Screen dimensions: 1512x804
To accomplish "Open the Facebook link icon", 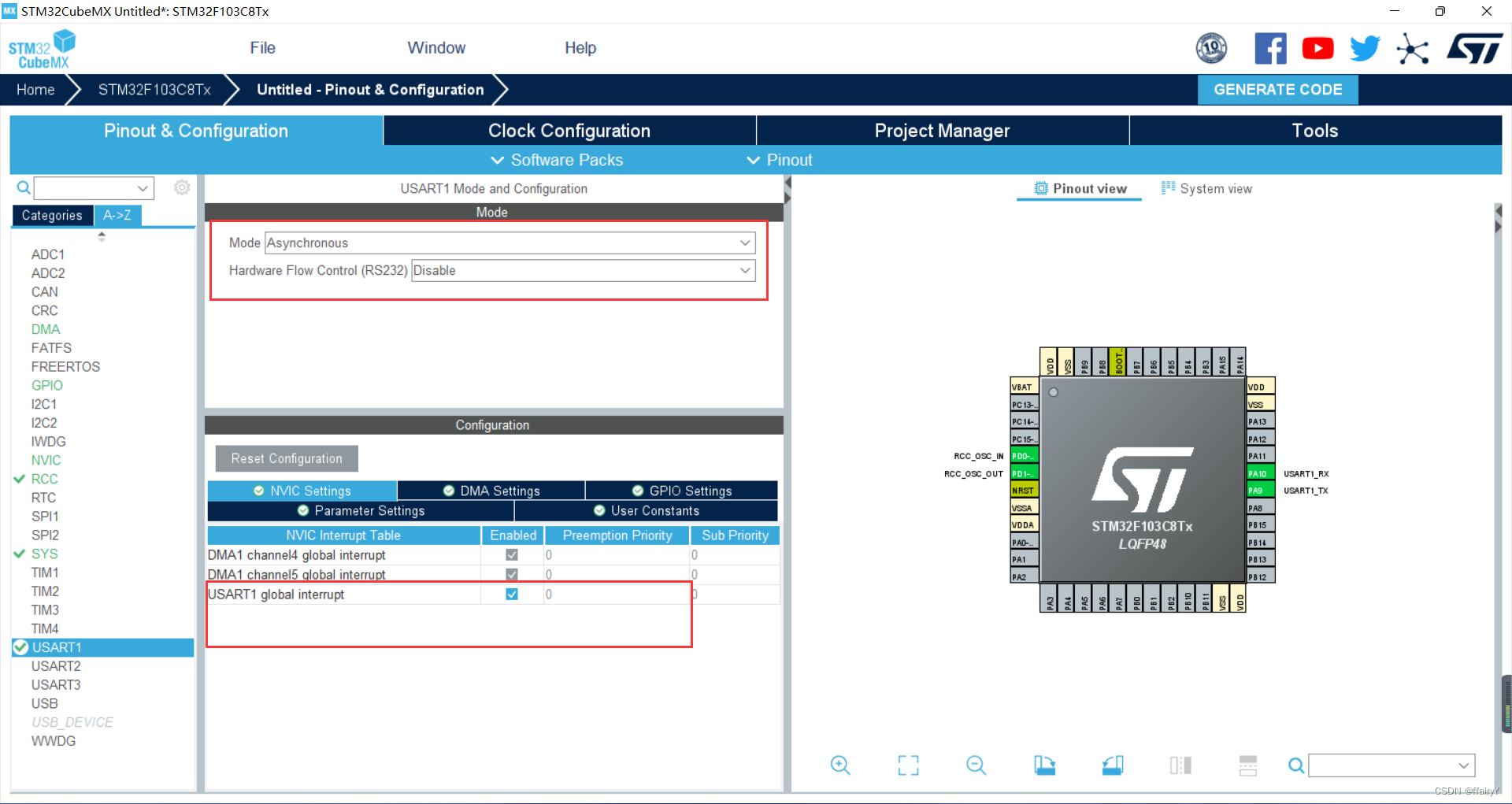I will pos(1270,49).
